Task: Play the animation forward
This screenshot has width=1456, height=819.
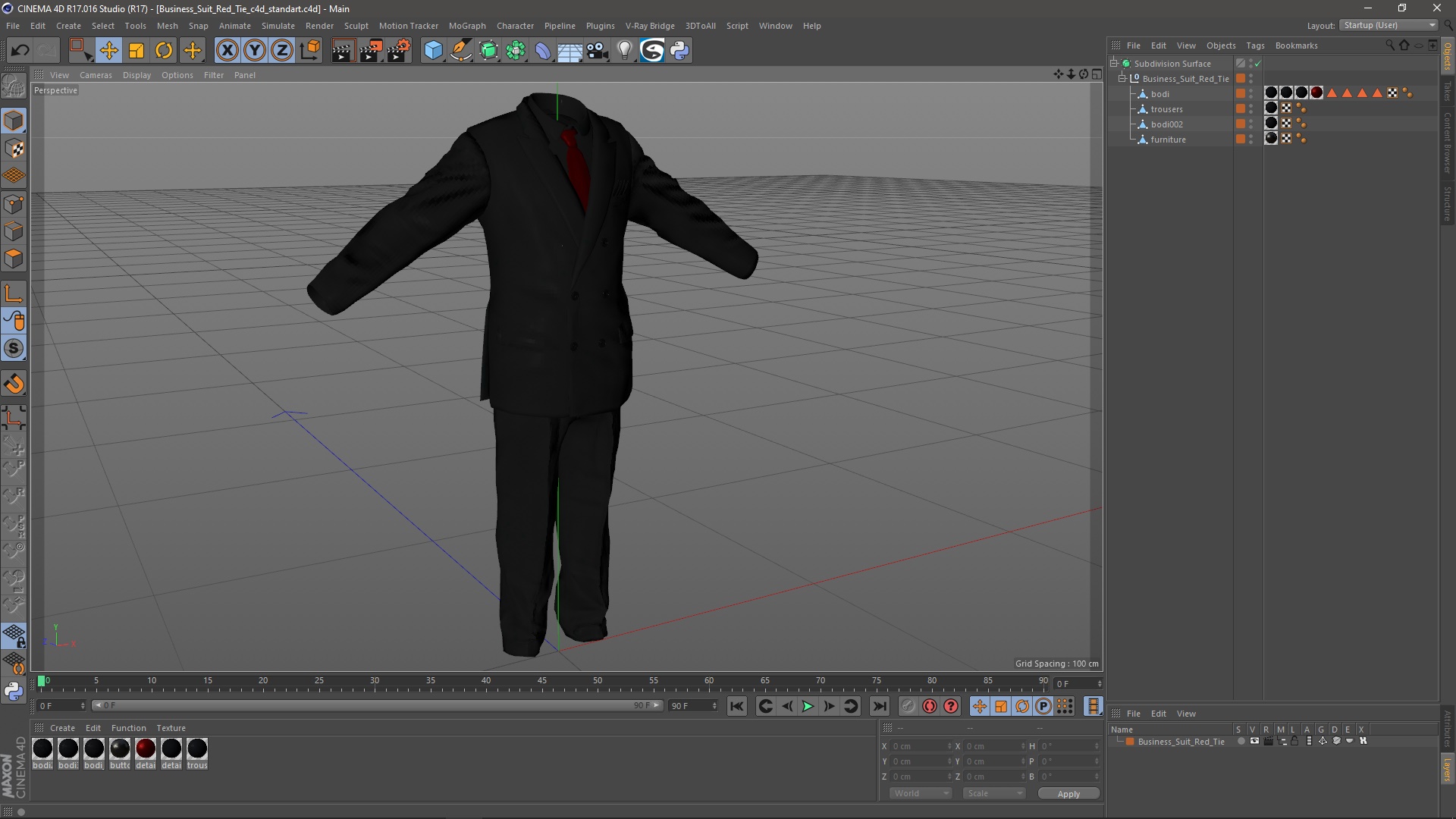Action: coord(808,706)
